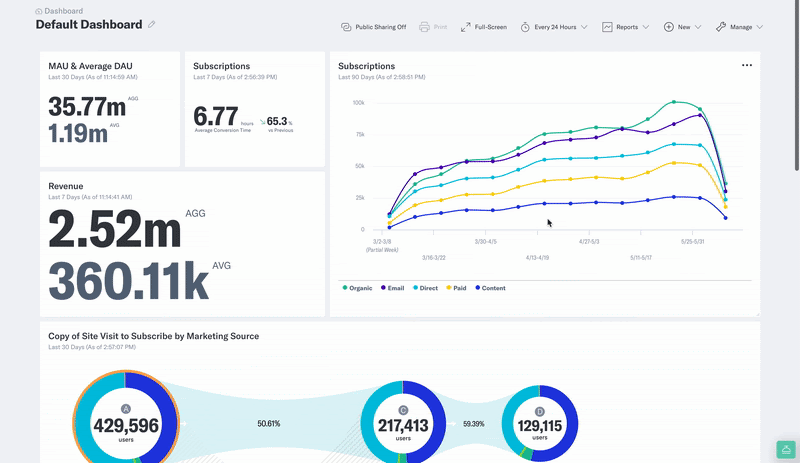
Task: Click the 59.39% funnel conversion label
Action: [x=474, y=424]
